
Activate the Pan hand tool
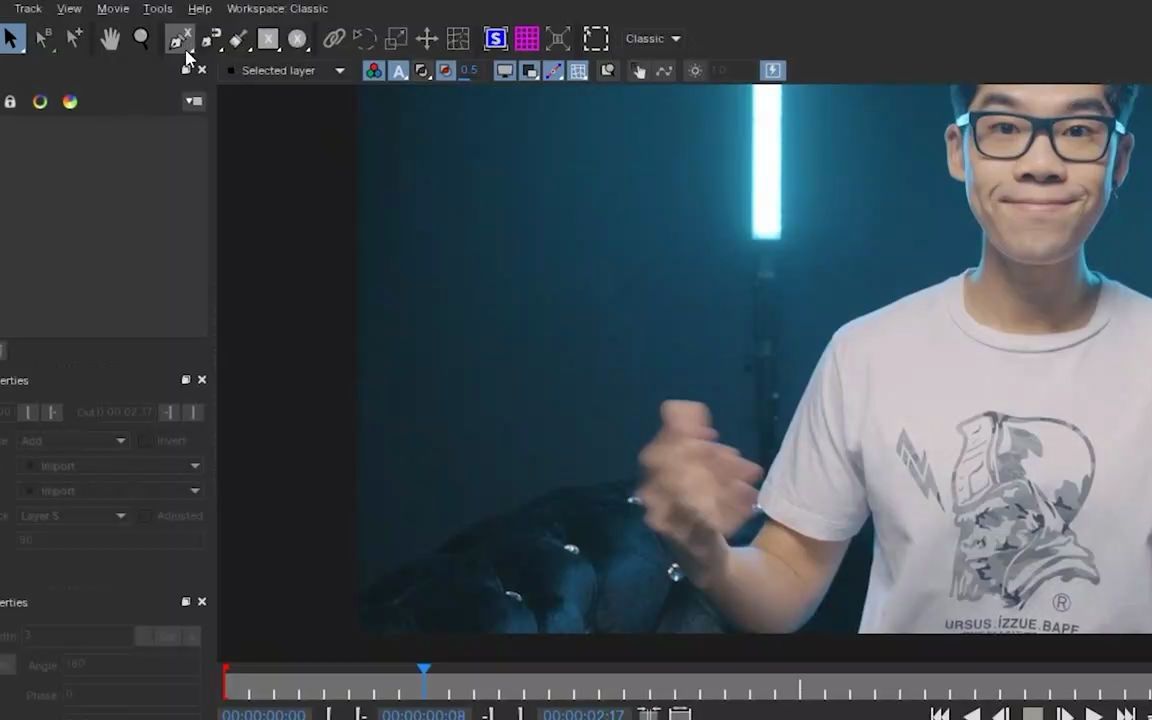click(x=110, y=38)
